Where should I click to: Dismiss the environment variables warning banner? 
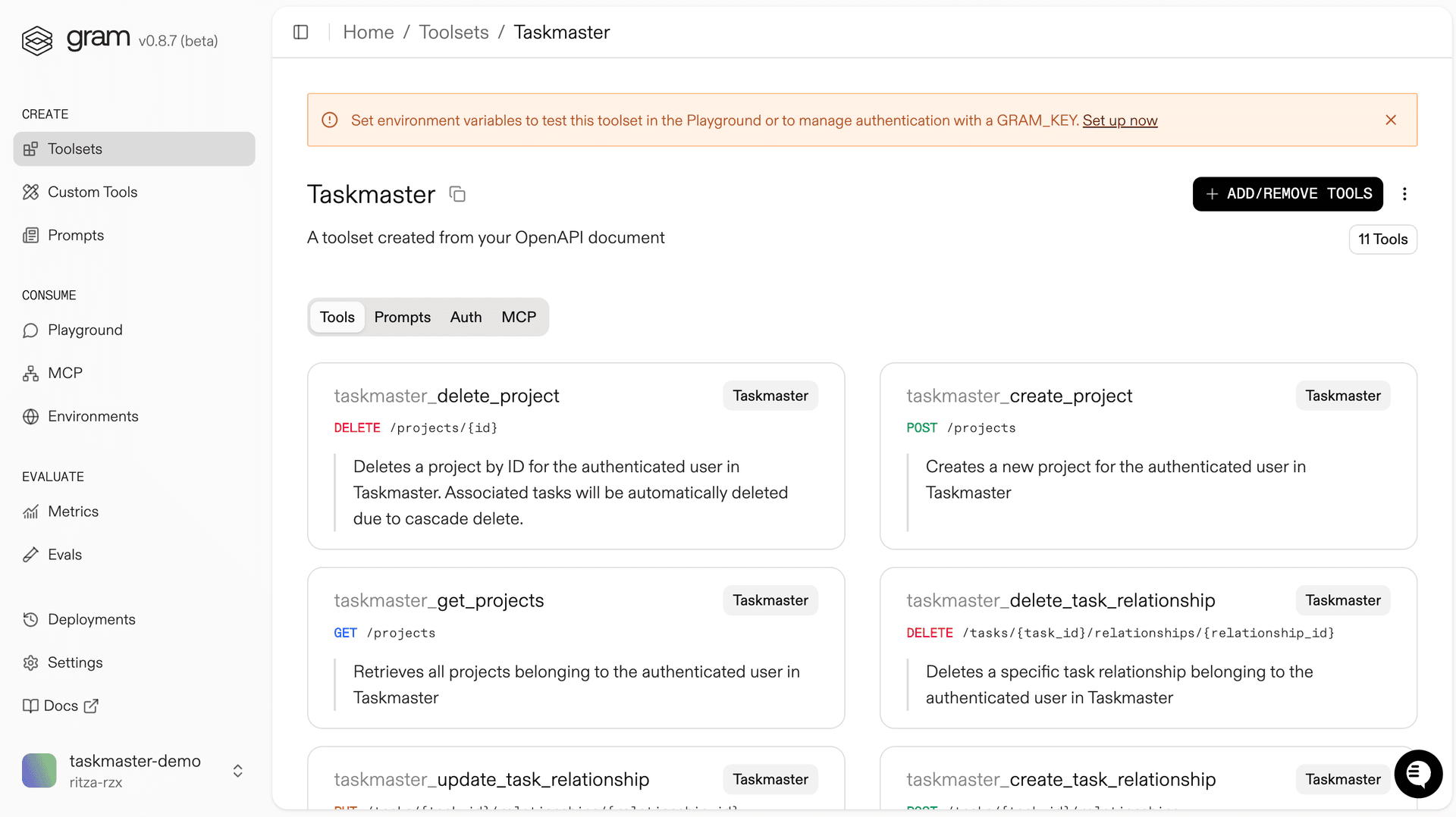(x=1391, y=120)
